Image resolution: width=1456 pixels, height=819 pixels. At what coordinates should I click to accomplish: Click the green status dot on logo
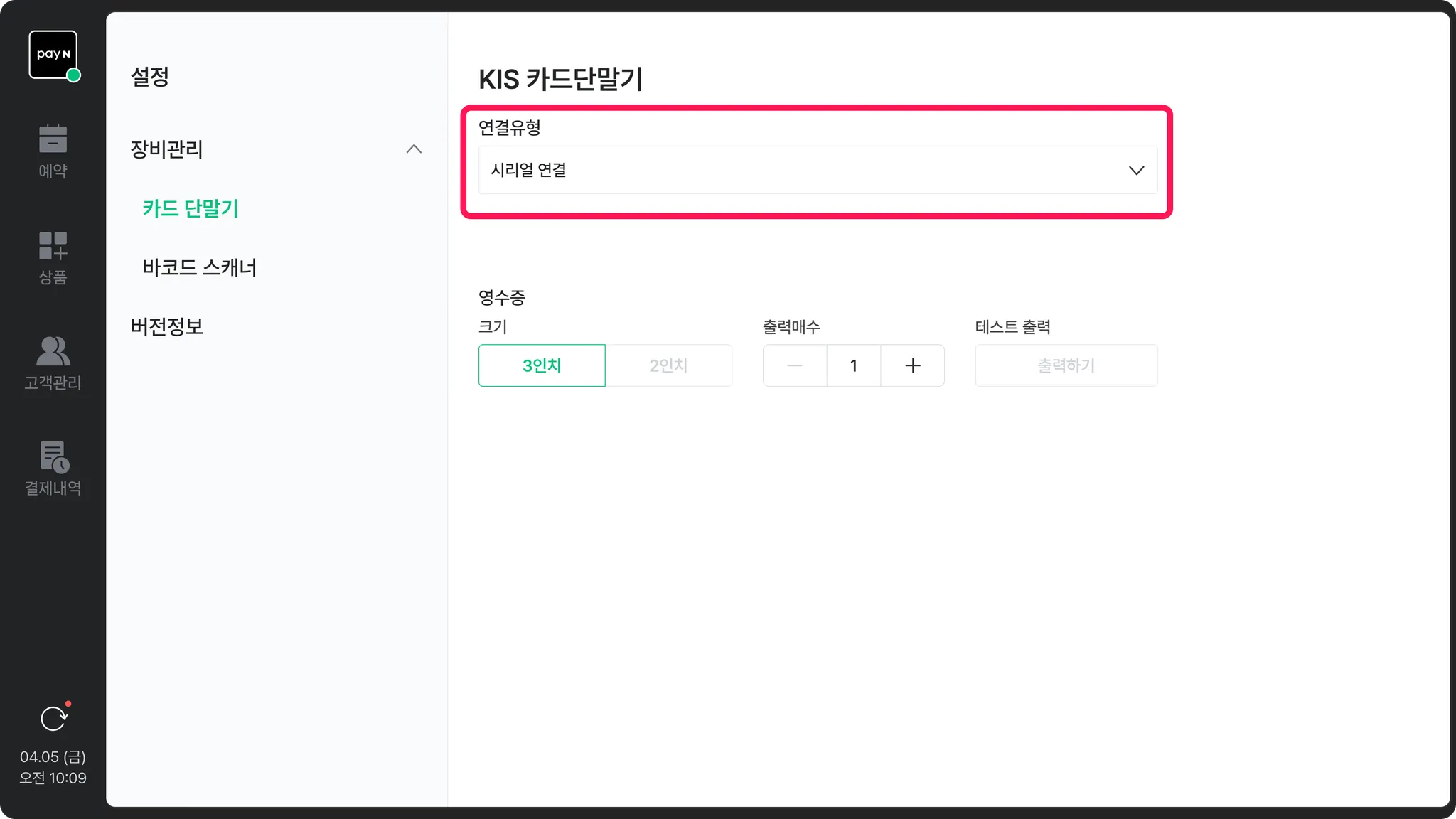(73, 75)
